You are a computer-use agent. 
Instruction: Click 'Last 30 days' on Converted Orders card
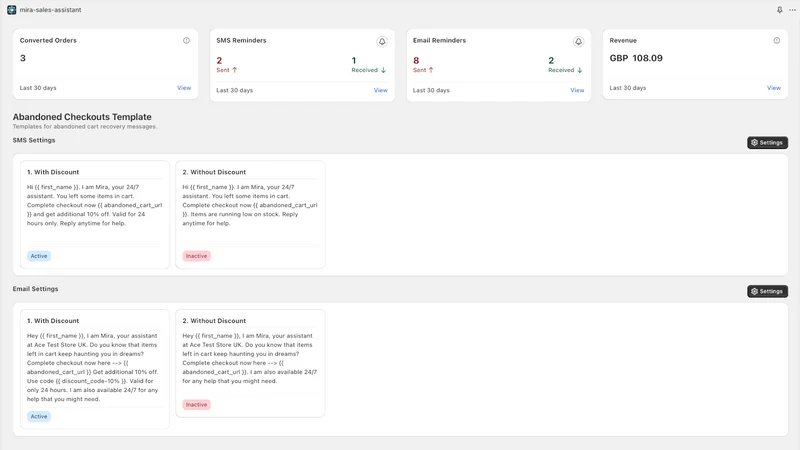coord(38,88)
